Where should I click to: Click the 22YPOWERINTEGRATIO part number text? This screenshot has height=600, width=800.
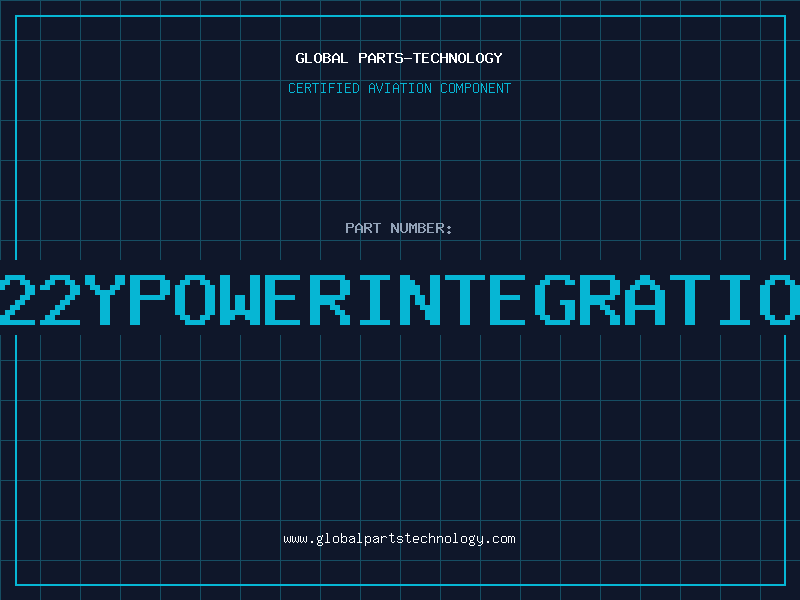[400, 299]
